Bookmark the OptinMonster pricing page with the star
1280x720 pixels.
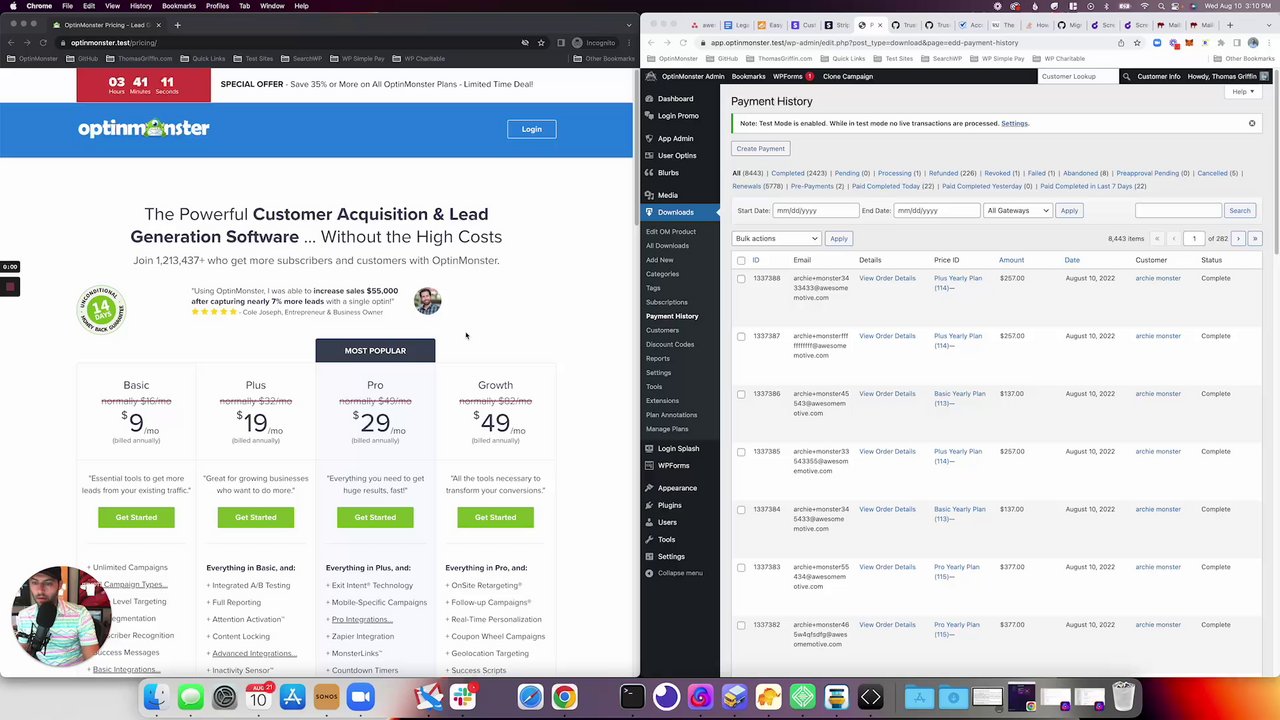point(541,43)
